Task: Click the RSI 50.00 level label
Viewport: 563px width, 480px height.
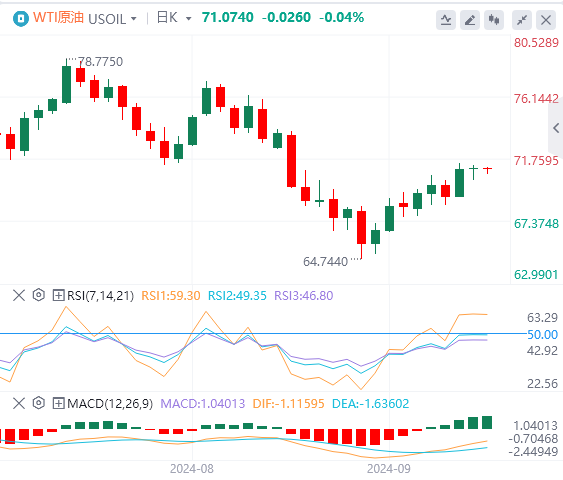Action: 543,334
